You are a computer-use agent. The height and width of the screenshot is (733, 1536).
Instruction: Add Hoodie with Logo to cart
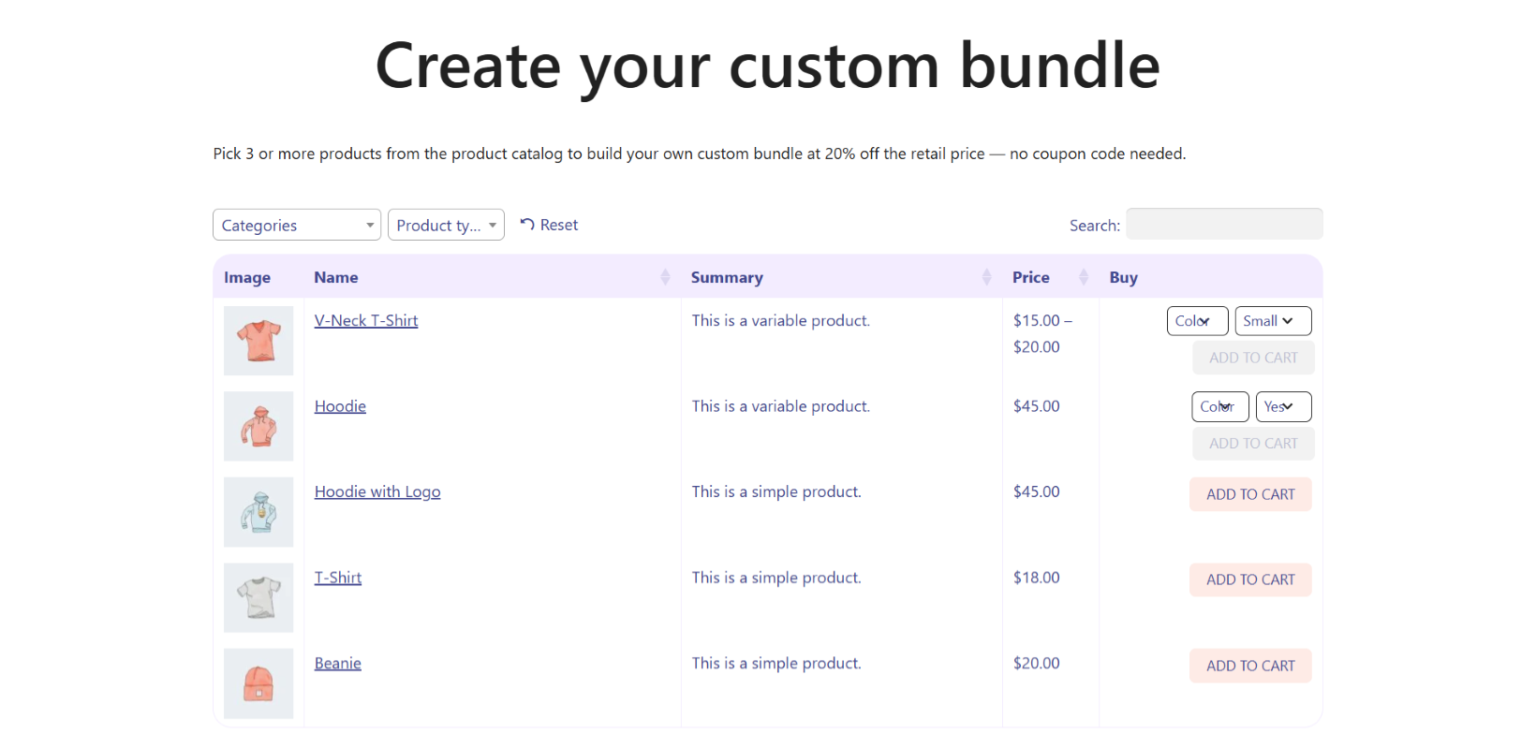click(x=1250, y=493)
